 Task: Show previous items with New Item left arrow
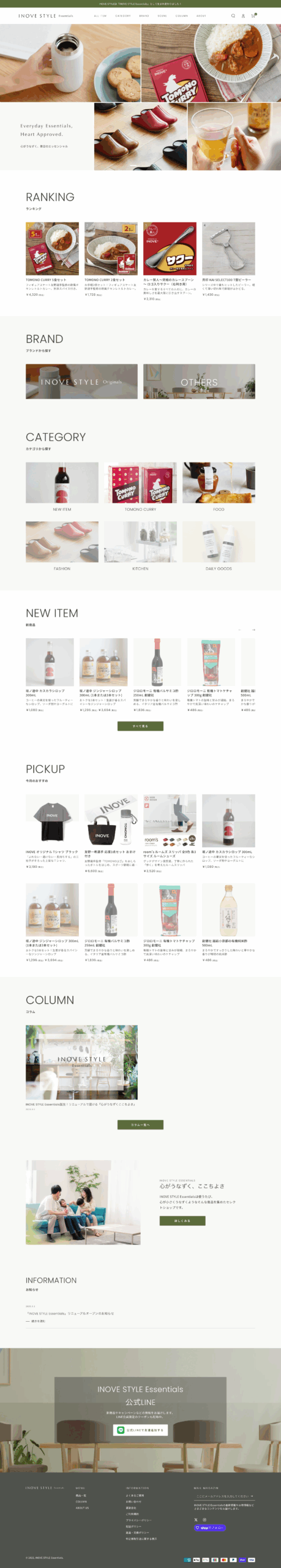239,630
